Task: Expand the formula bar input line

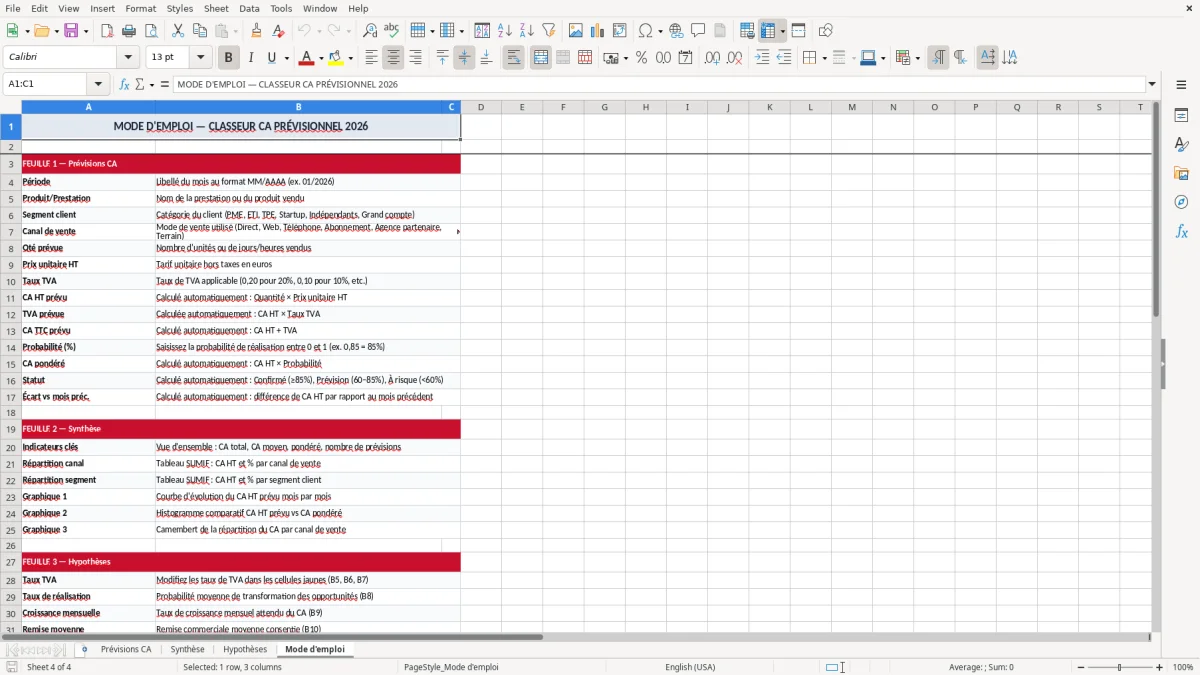Action: (x=1152, y=85)
